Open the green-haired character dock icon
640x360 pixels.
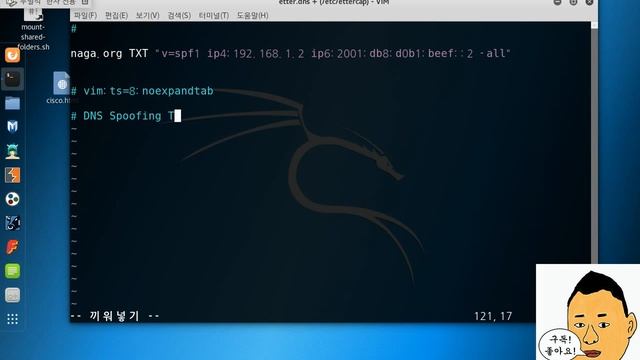12,151
